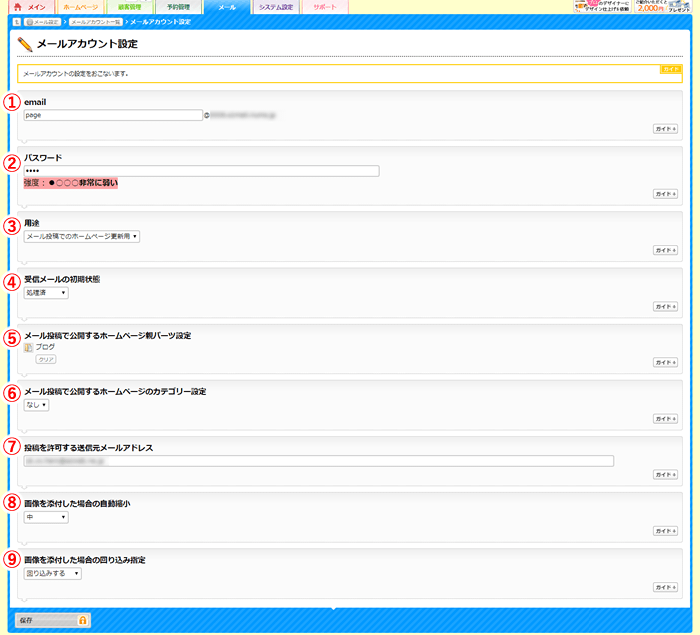This screenshot has width=700, height=635.
Task: Click the 2,000円 present banner
Action: click(662, 6)
